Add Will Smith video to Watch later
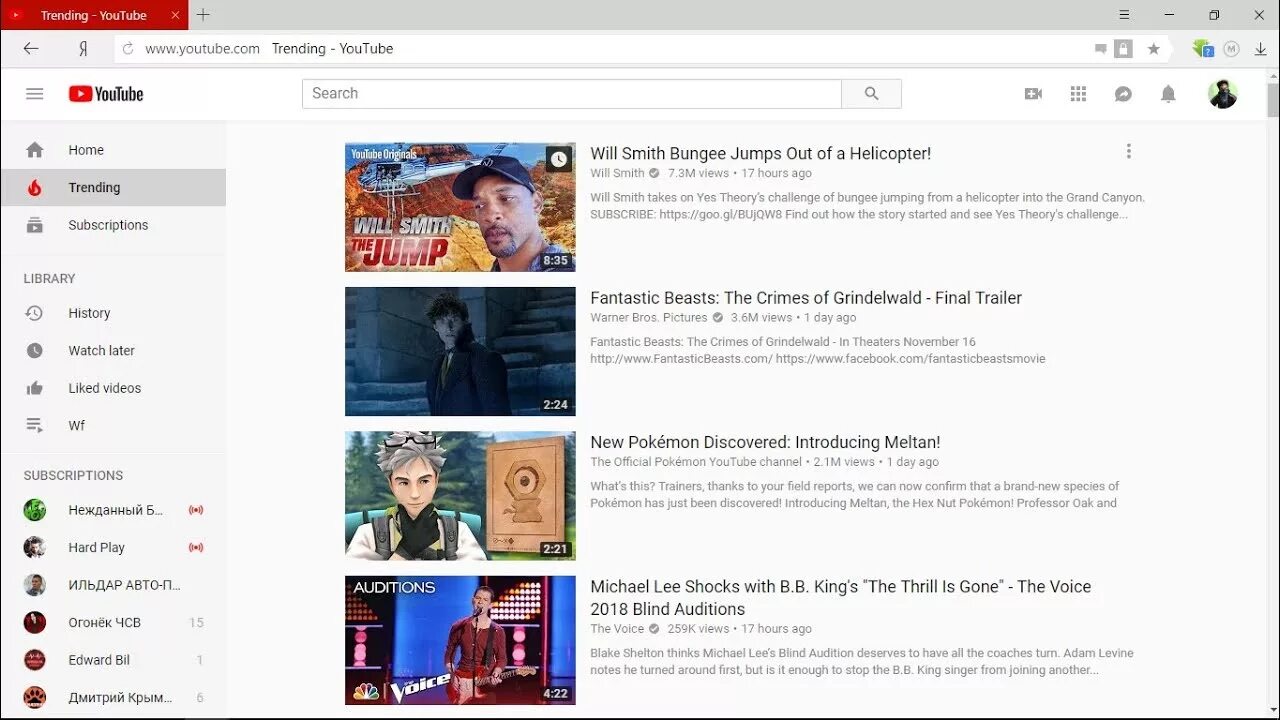The image size is (1280, 720). 559,159
